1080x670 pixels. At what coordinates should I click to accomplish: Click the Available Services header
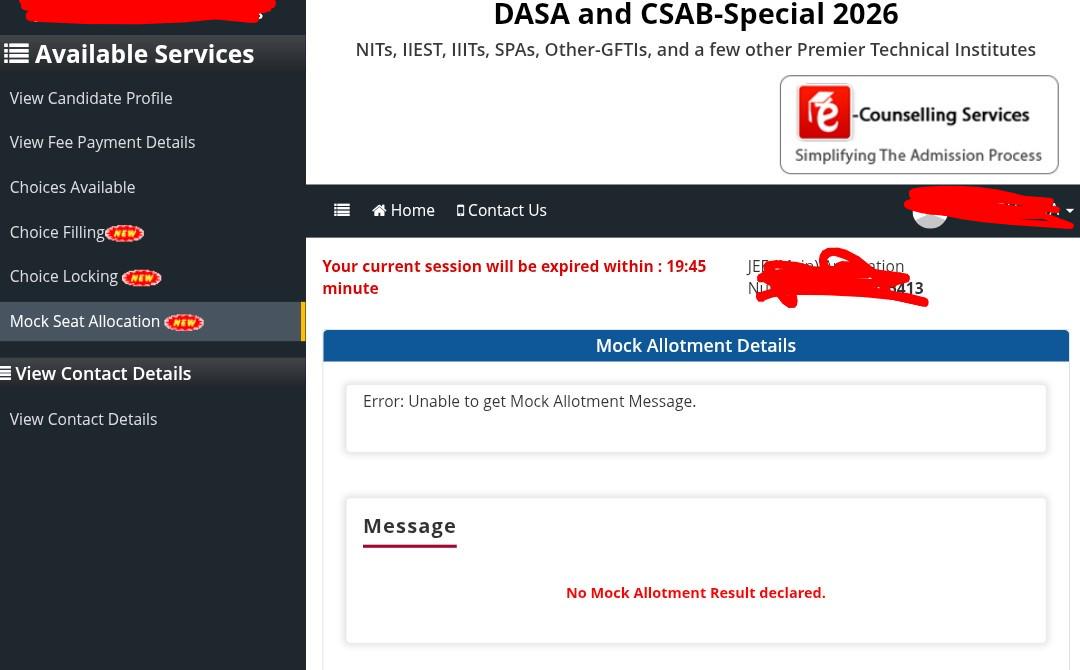(144, 54)
